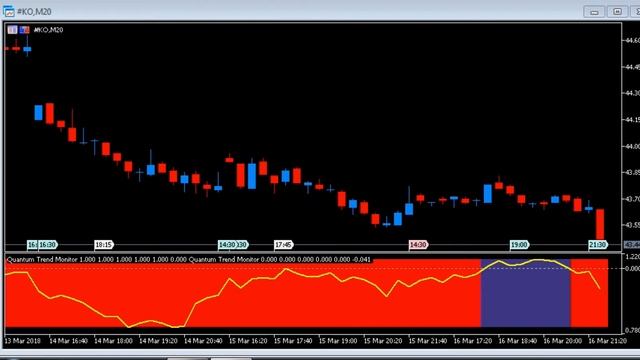Click the grey current price tag on price scale

[632, 245]
